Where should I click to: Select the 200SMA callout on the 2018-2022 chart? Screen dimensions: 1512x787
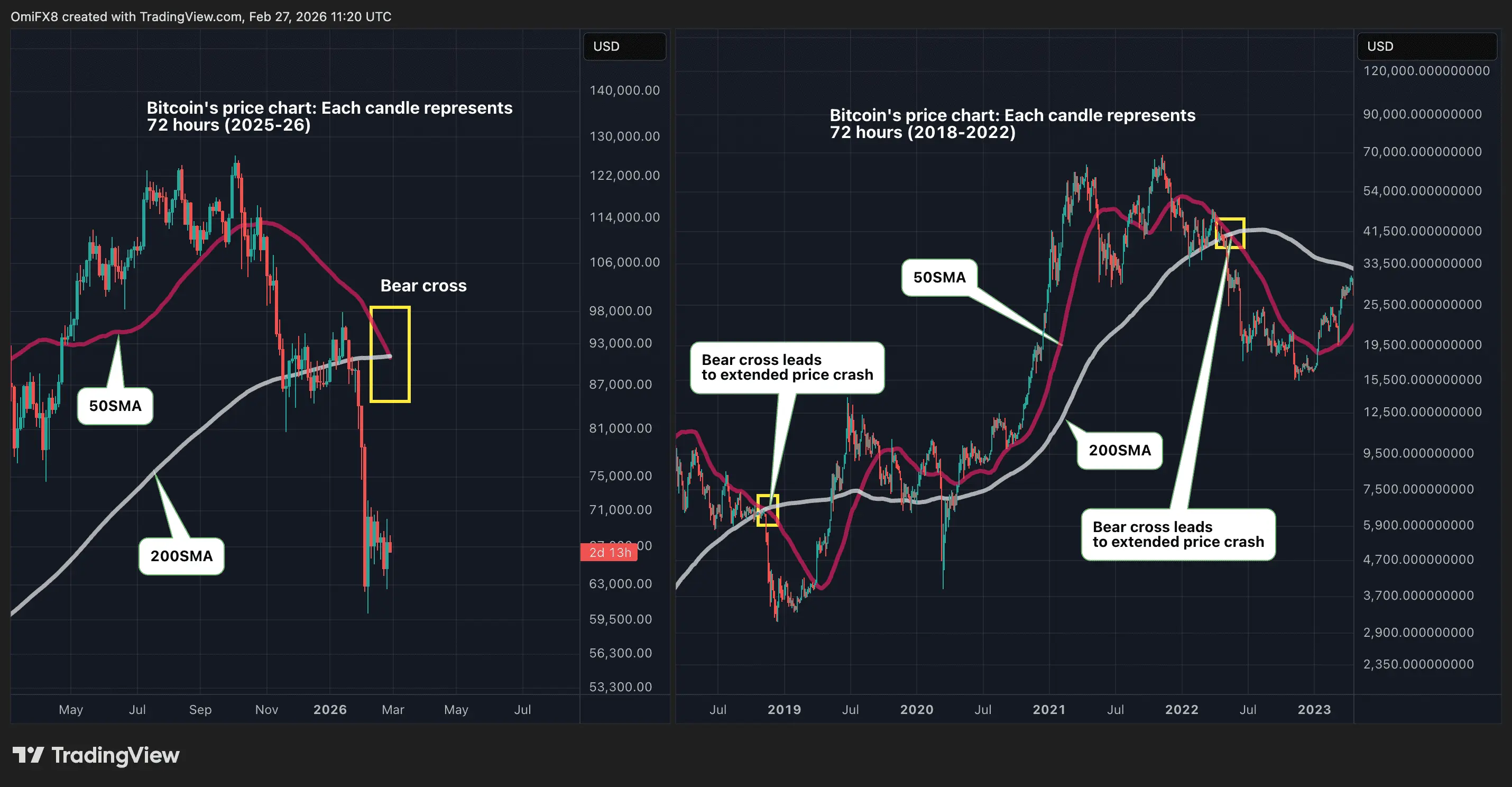point(1119,451)
